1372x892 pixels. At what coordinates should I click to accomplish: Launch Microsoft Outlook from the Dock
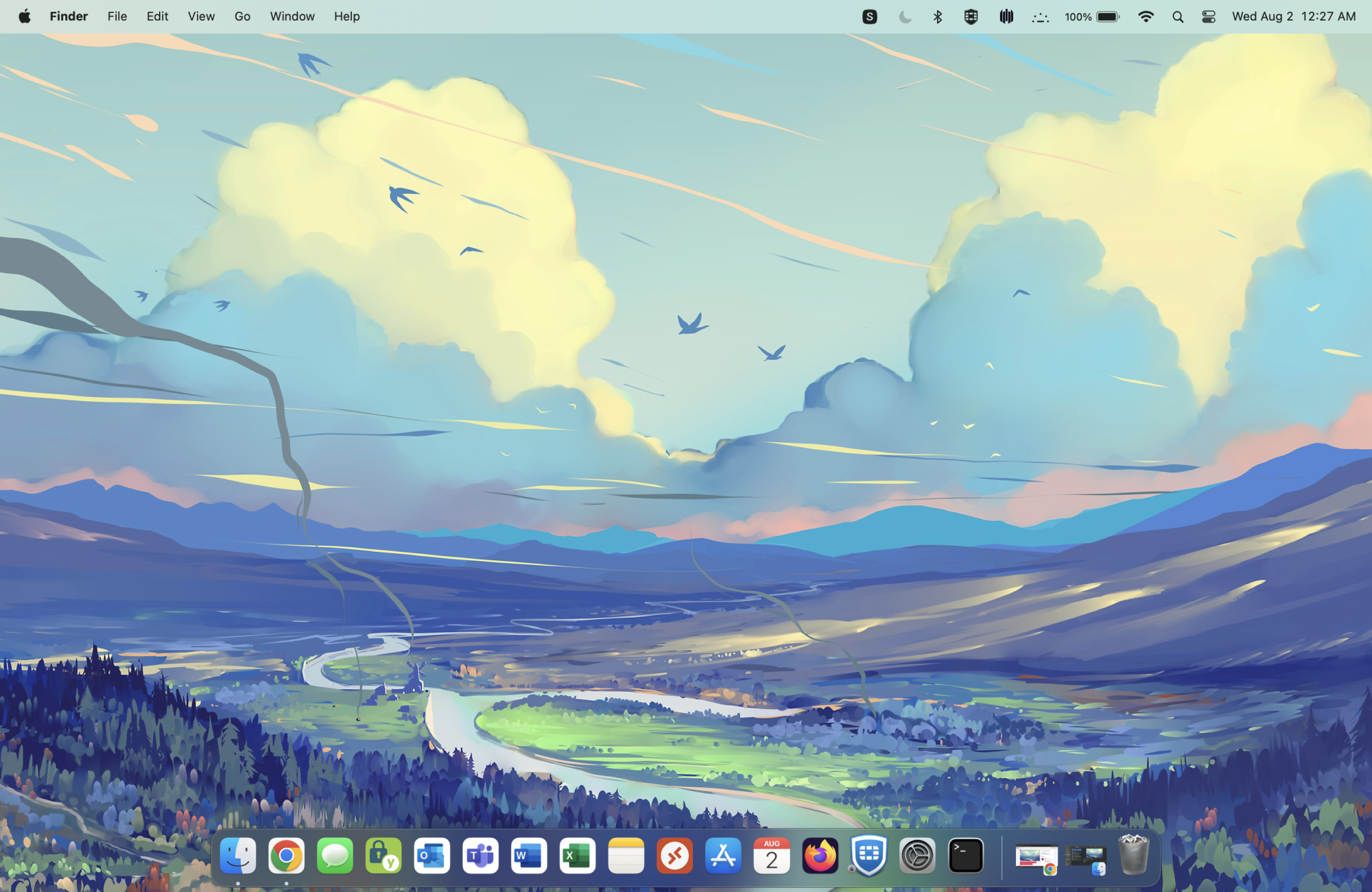(431, 856)
